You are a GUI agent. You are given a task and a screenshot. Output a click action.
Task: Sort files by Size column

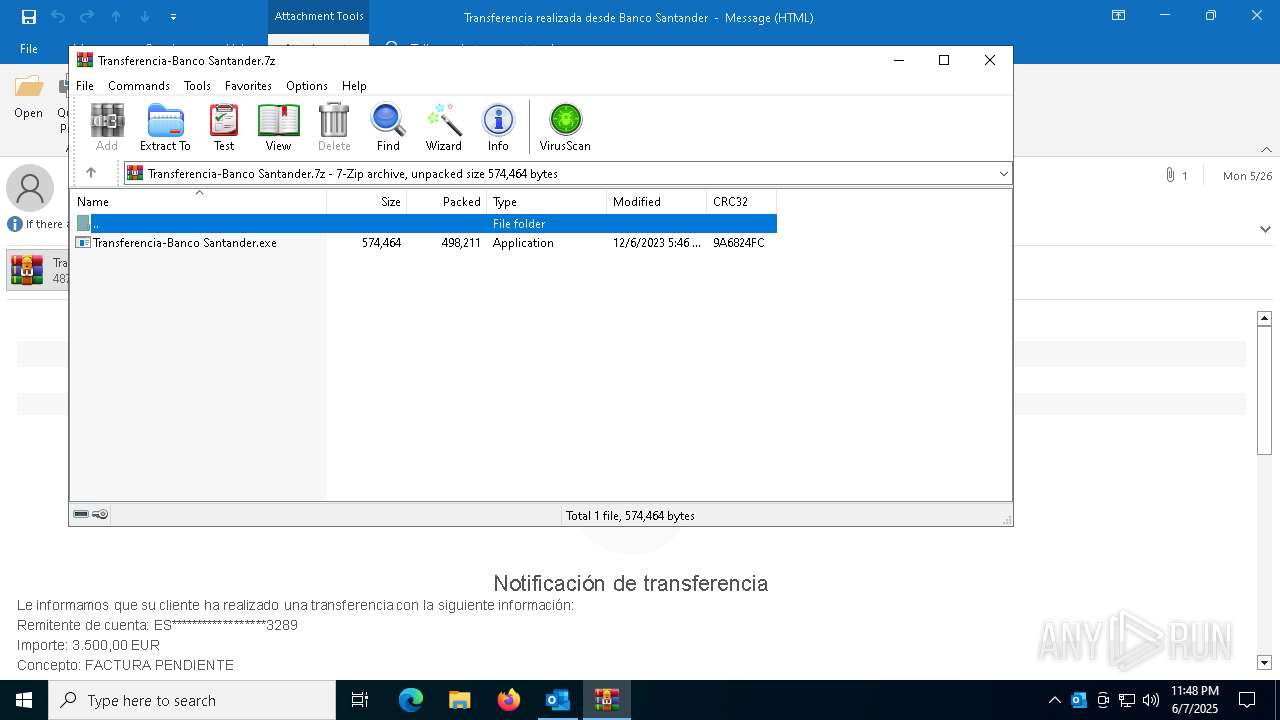click(x=366, y=201)
